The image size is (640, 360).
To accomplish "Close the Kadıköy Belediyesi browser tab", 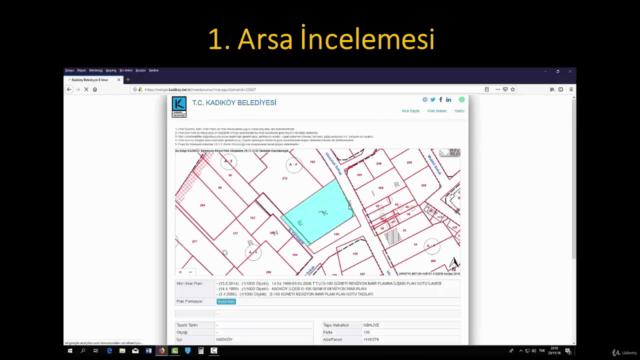I will [x=119, y=80].
